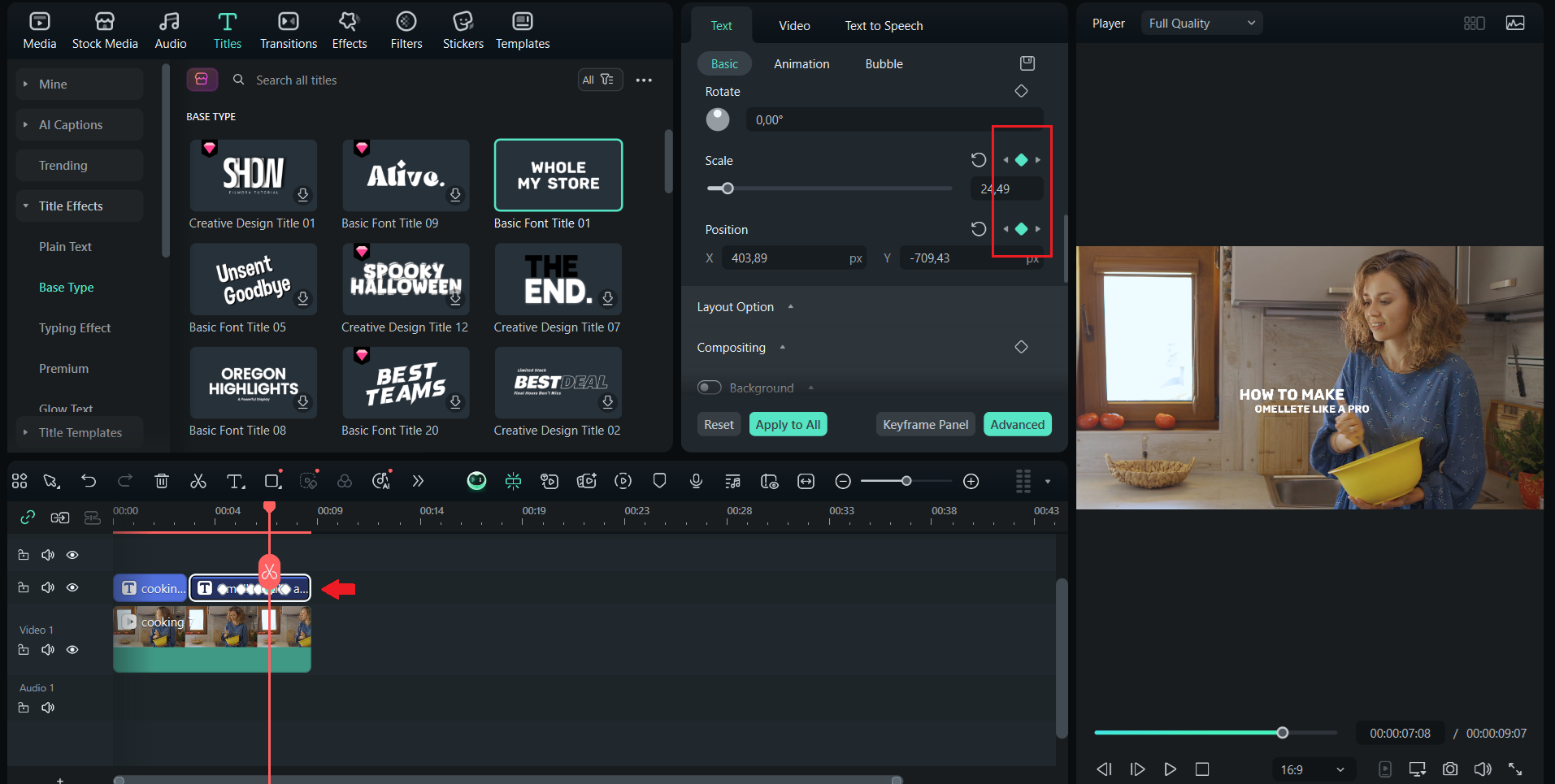The image size is (1555, 784).
Task: Open the 16:9 aspect ratio dropdown
Action: (1312, 769)
